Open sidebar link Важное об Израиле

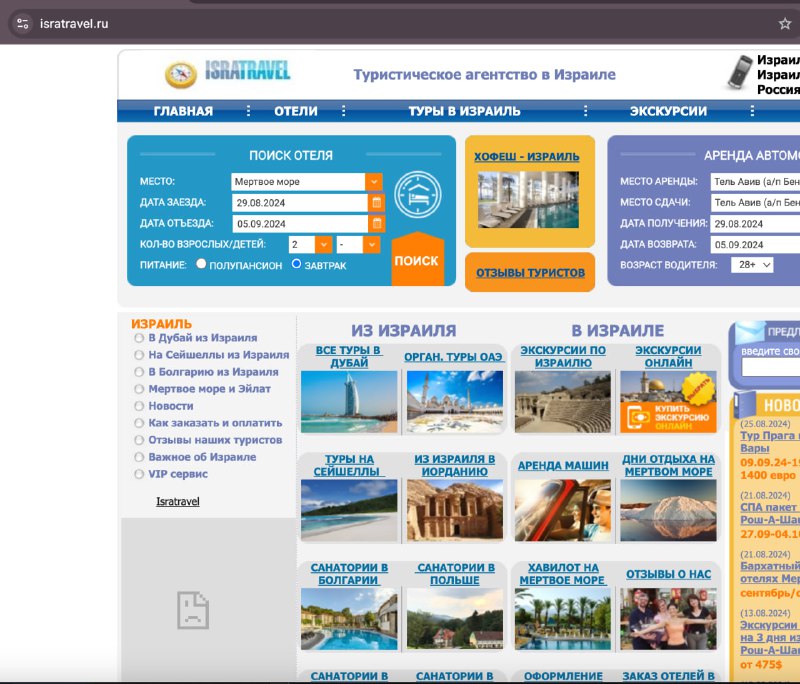click(x=202, y=457)
